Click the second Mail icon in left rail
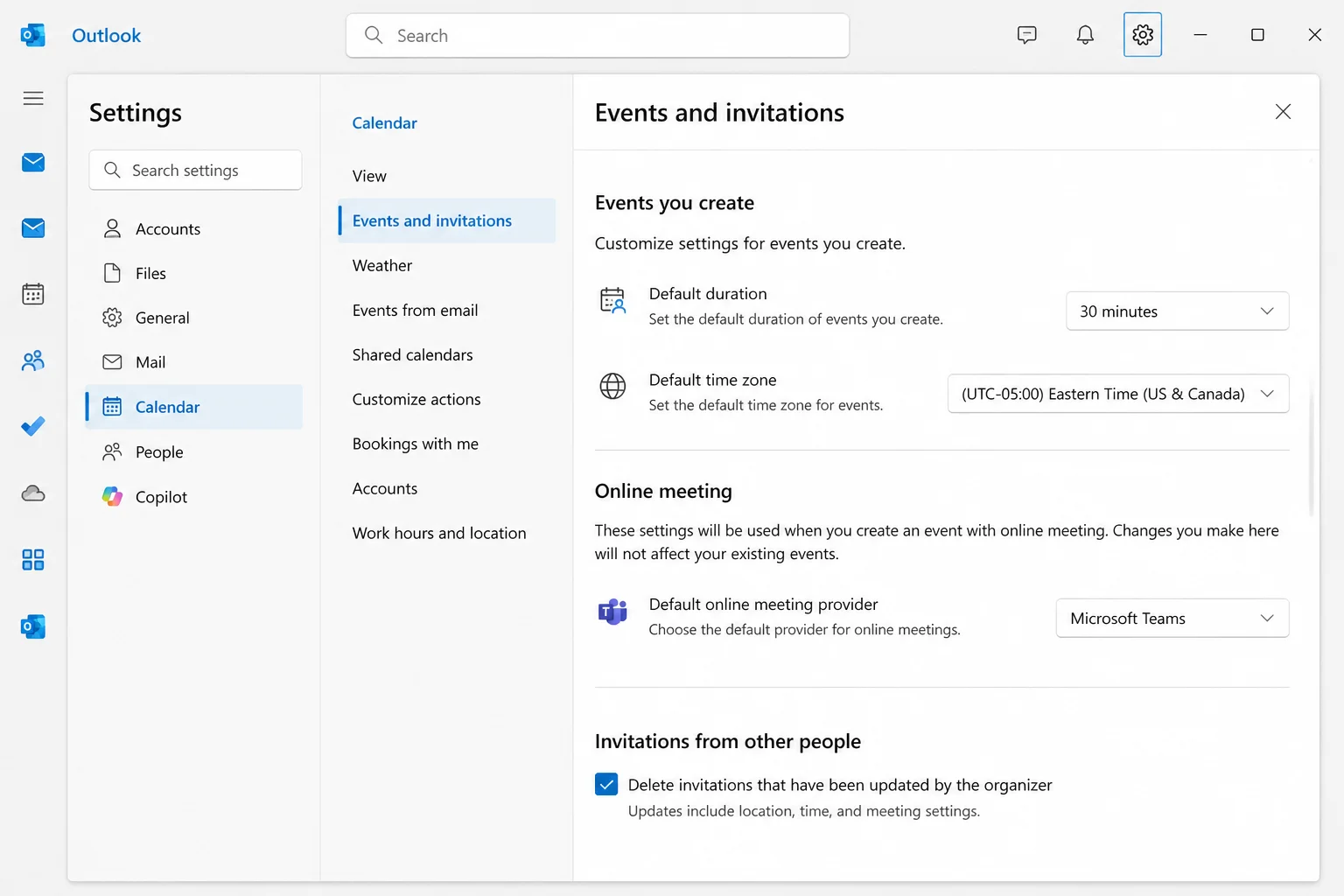1344x896 pixels. click(x=33, y=228)
